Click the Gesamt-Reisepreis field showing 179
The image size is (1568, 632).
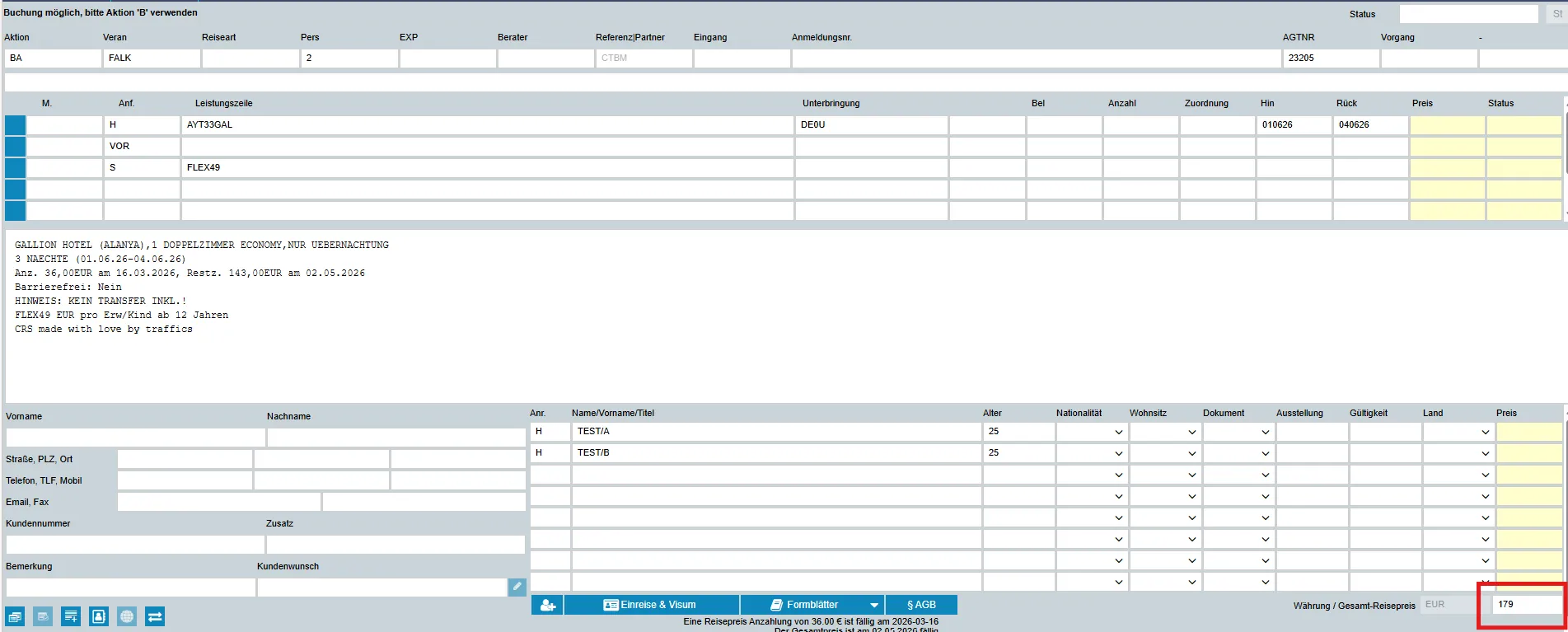click(x=1527, y=605)
